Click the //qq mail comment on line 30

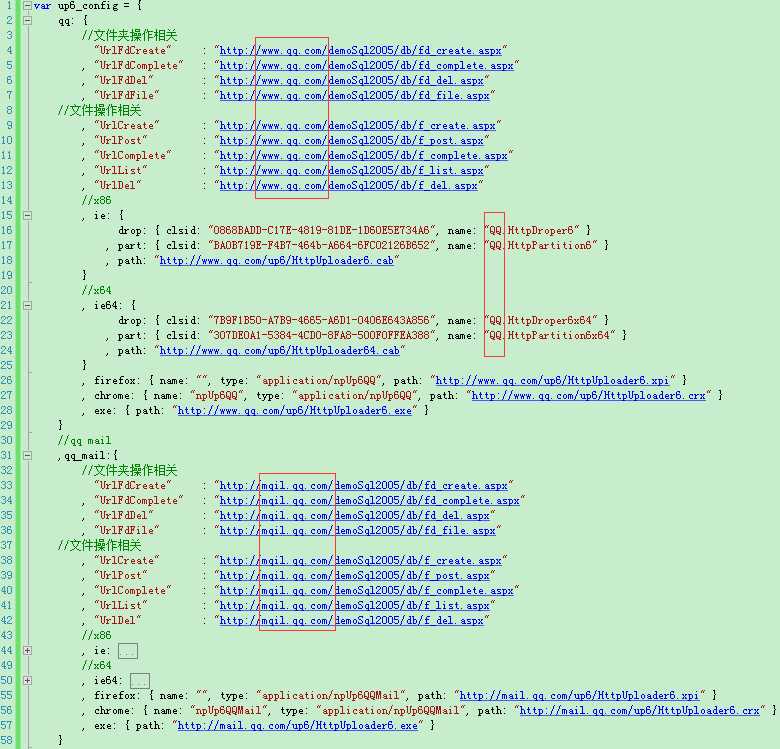tap(85, 441)
